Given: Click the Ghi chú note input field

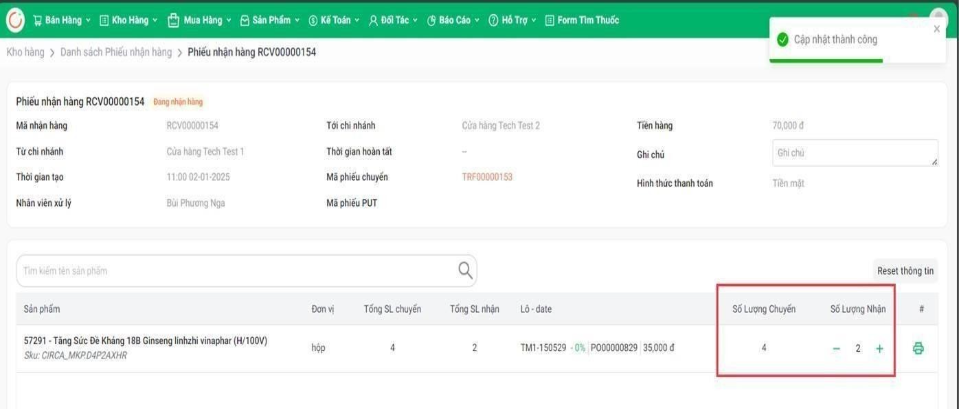Looking at the screenshot, I should (x=853, y=153).
